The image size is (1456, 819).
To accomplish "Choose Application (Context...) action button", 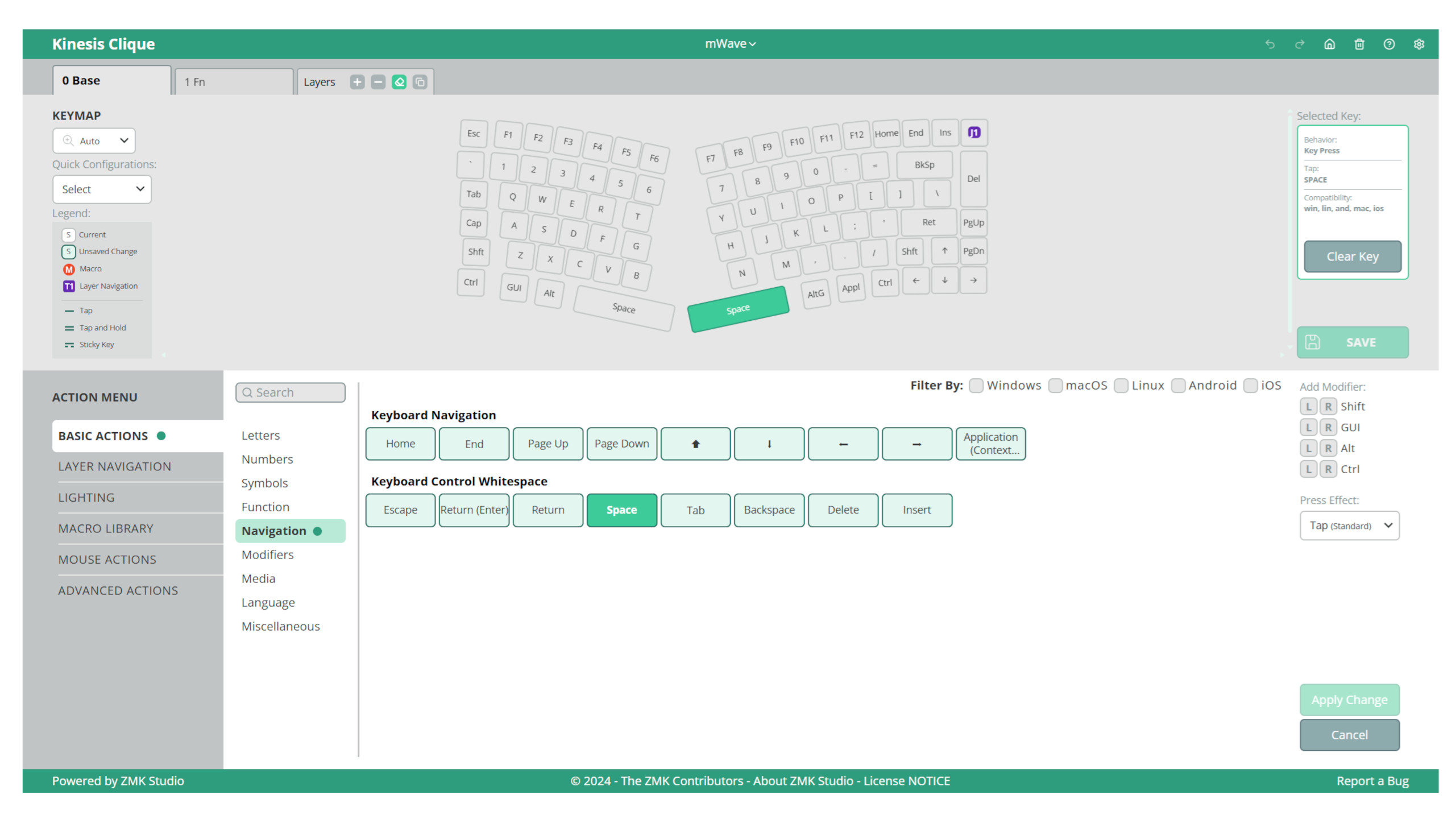I will tap(990, 444).
